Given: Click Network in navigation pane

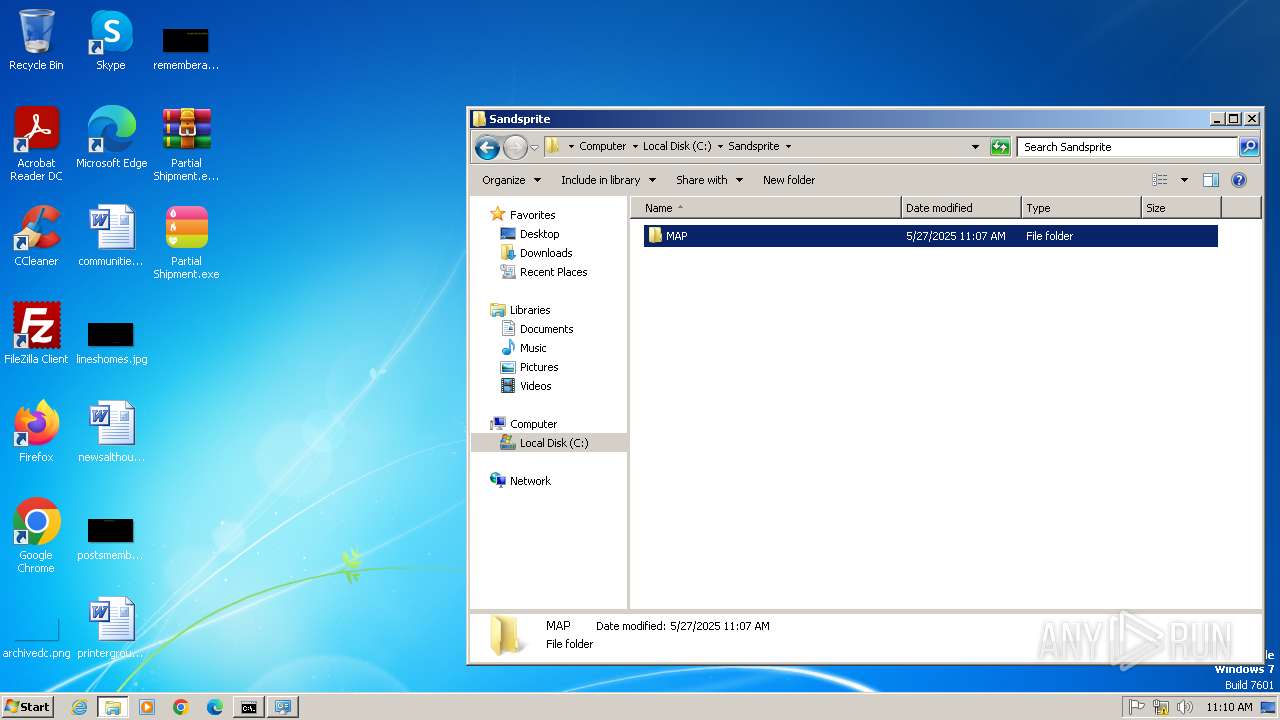Looking at the screenshot, I should pyautogui.click(x=530, y=481).
